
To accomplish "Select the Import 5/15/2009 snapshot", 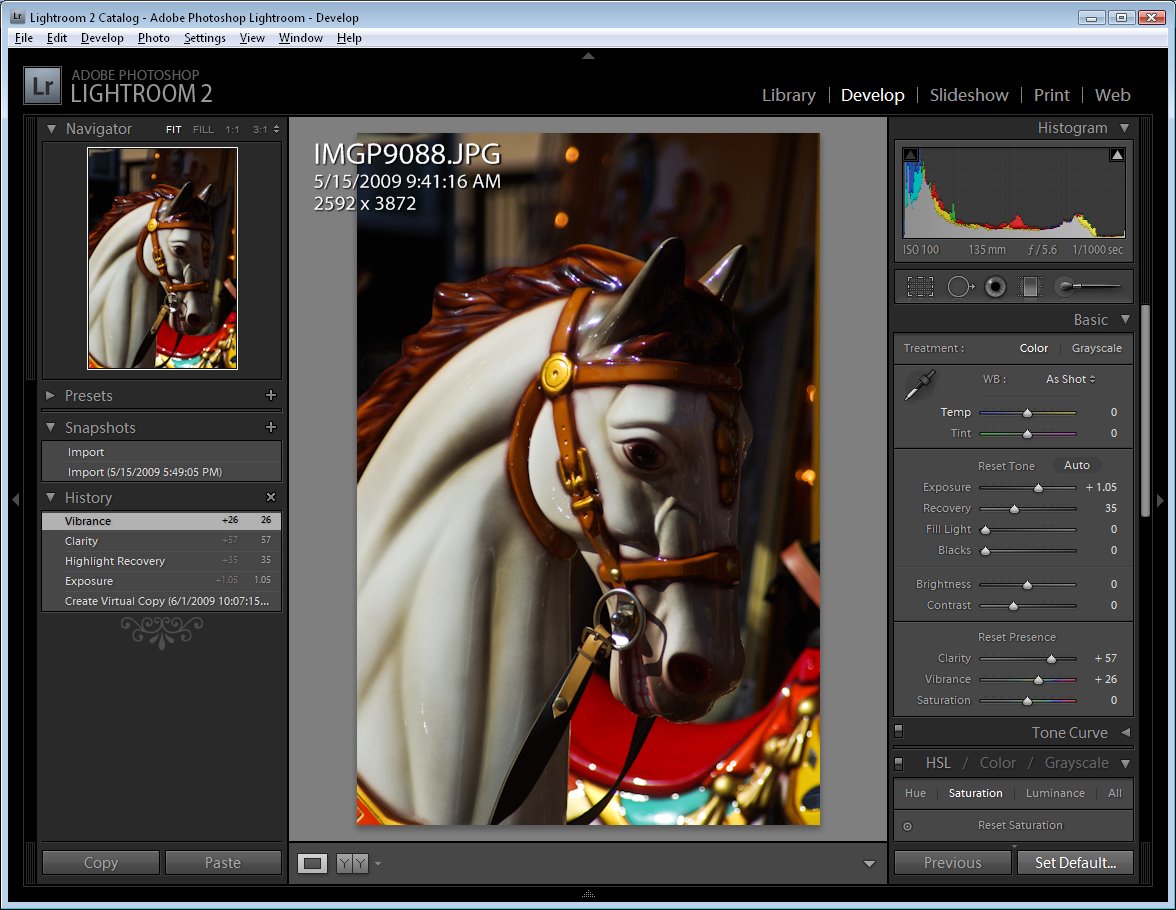I will tap(162, 472).
